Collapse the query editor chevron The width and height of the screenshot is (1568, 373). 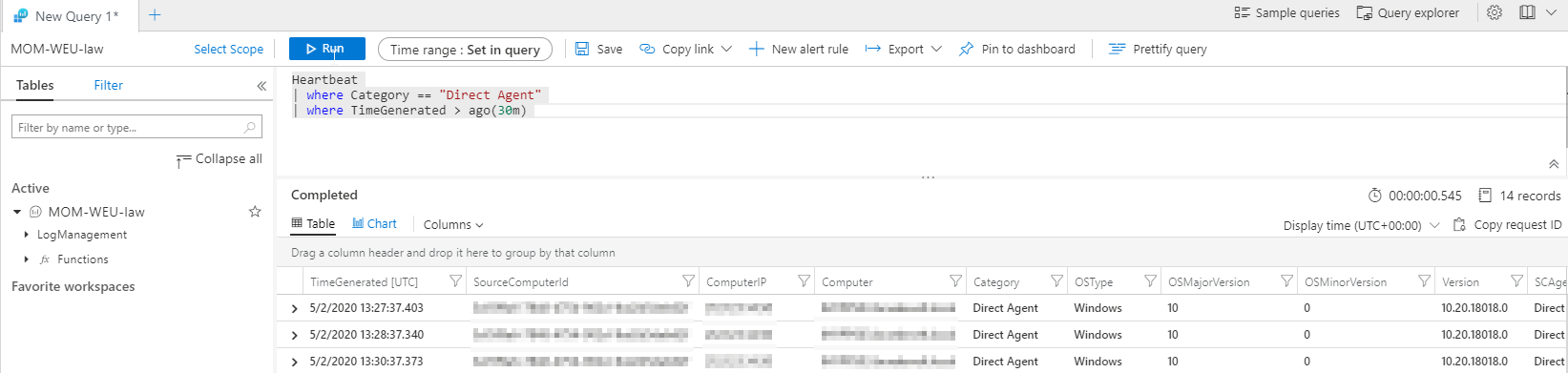click(1554, 164)
